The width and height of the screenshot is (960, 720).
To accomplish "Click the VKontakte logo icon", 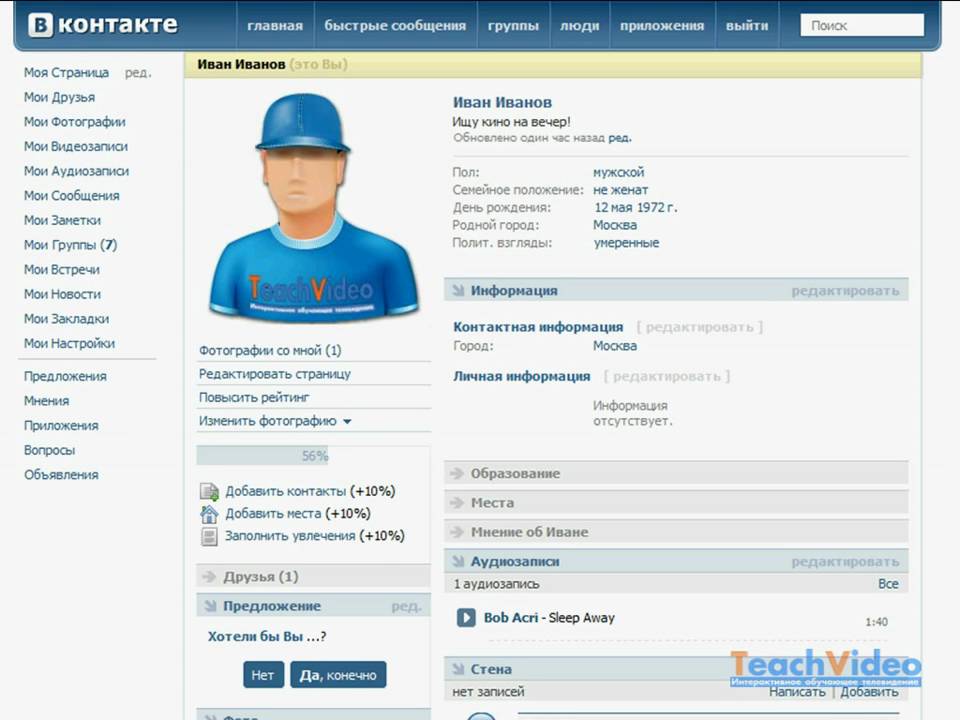I will [x=41, y=26].
